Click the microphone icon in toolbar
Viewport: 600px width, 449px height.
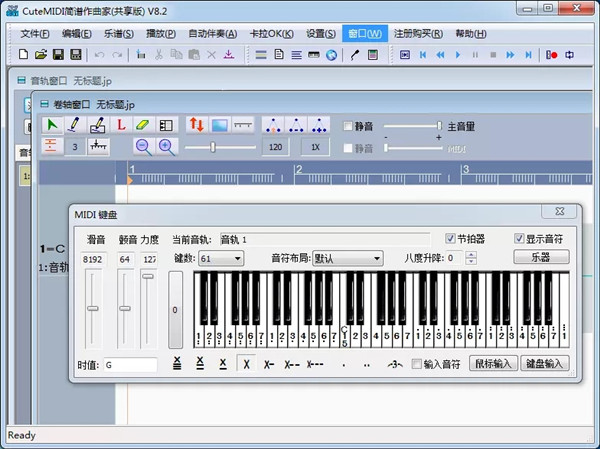tap(355, 55)
